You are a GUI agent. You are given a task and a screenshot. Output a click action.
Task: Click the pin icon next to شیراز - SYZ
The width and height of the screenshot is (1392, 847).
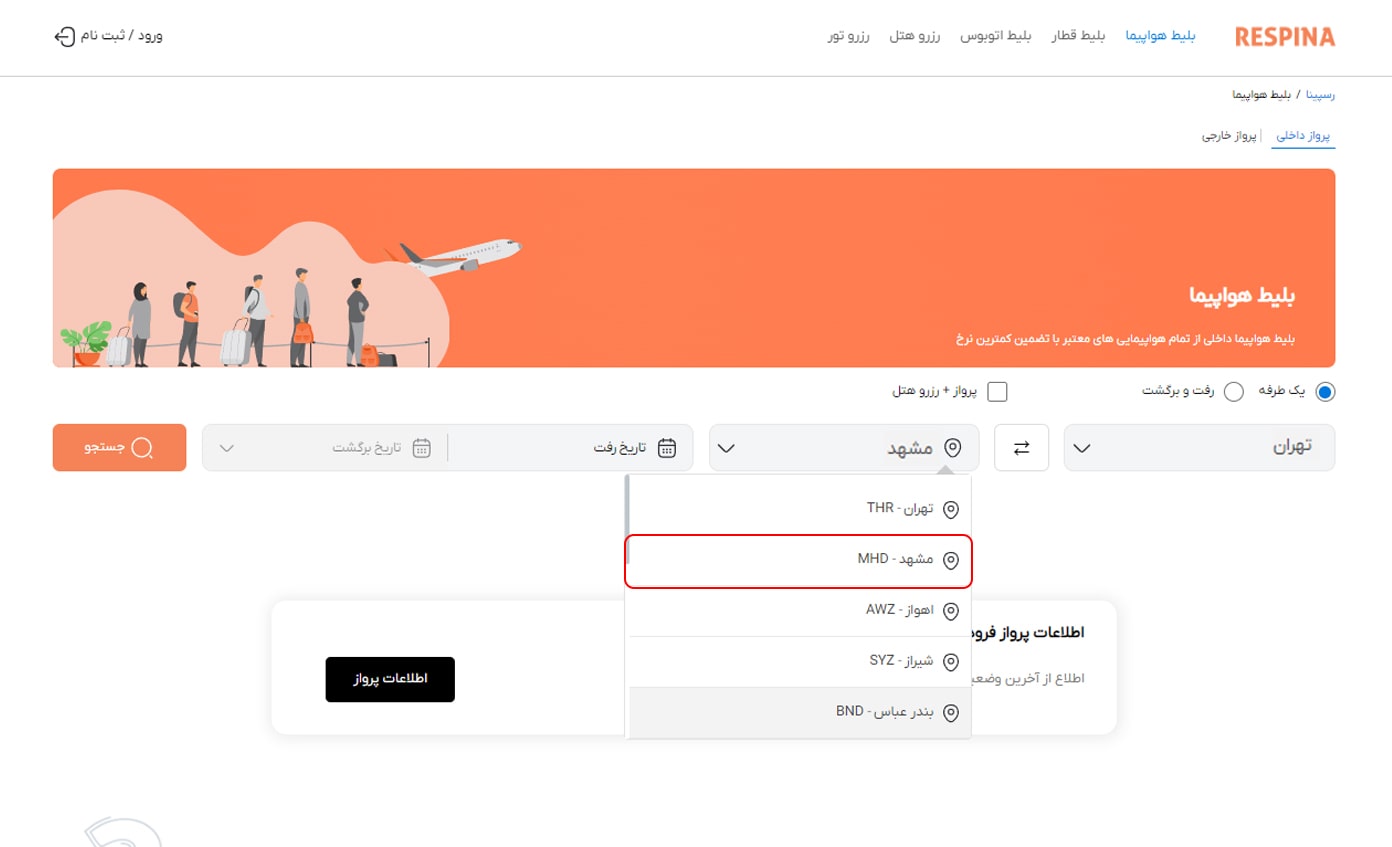coord(951,662)
